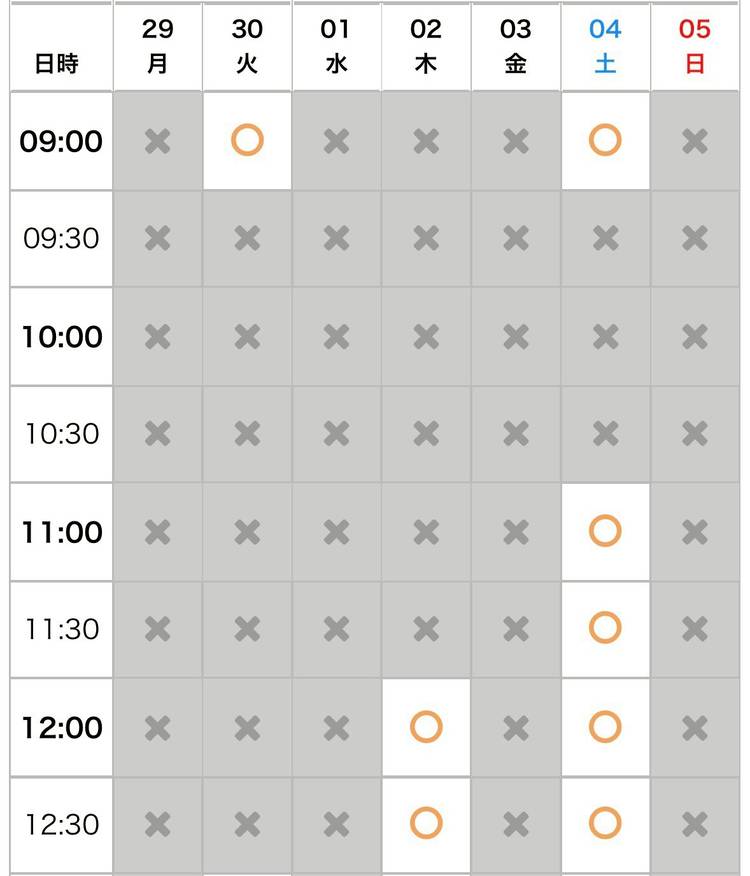Click the 12:00 time row label
The height and width of the screenshot is (876, 750).
[x=61, y=727]
